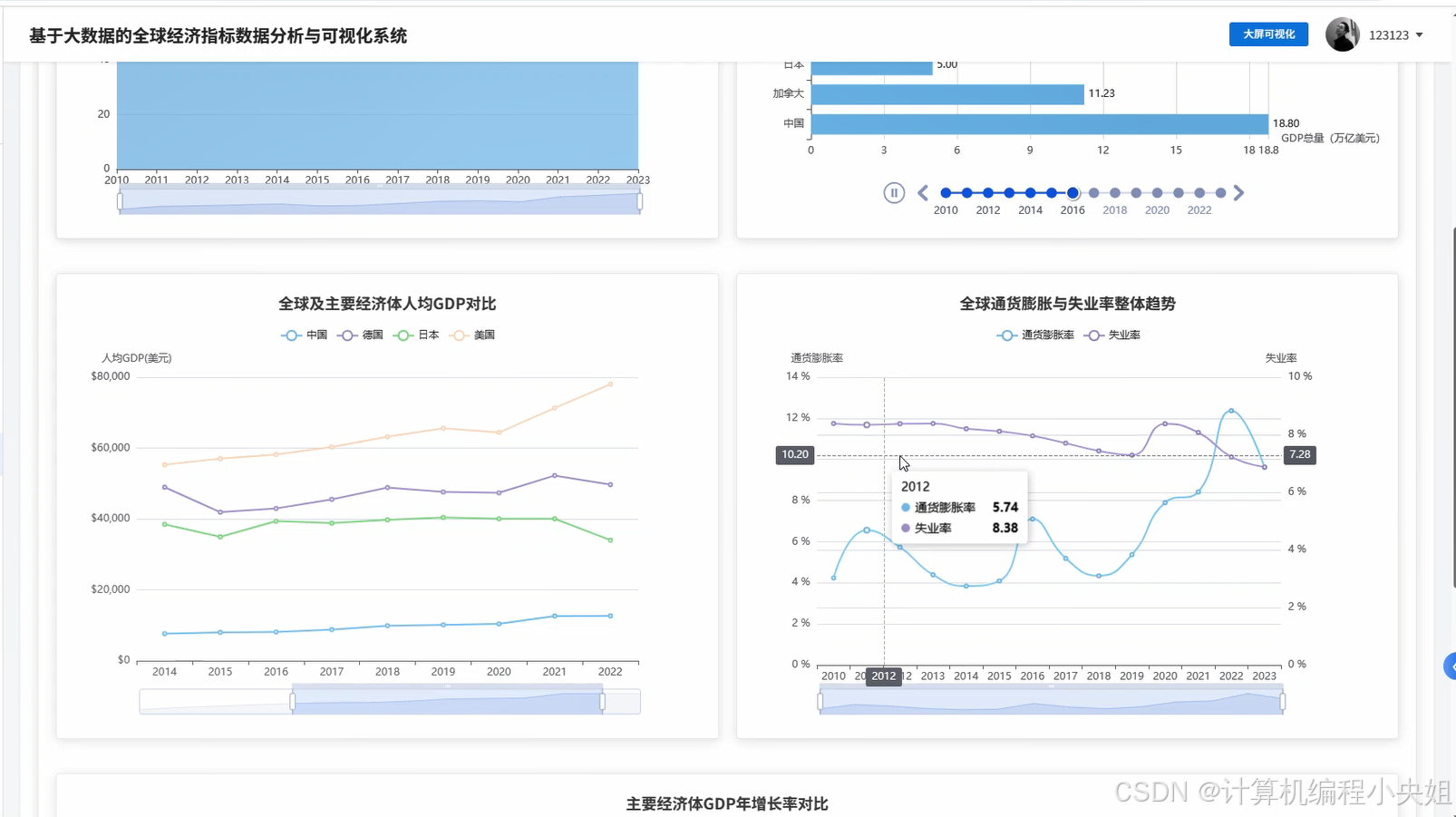Click the 加拿大 11.23 GDP bar

point(947,94)
